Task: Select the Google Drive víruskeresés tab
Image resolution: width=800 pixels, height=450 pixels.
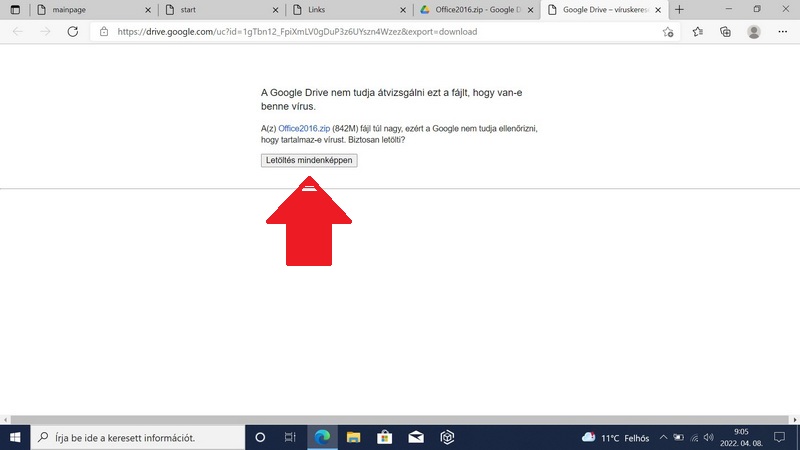Action: pyautogui.click(x=605, y=10)
